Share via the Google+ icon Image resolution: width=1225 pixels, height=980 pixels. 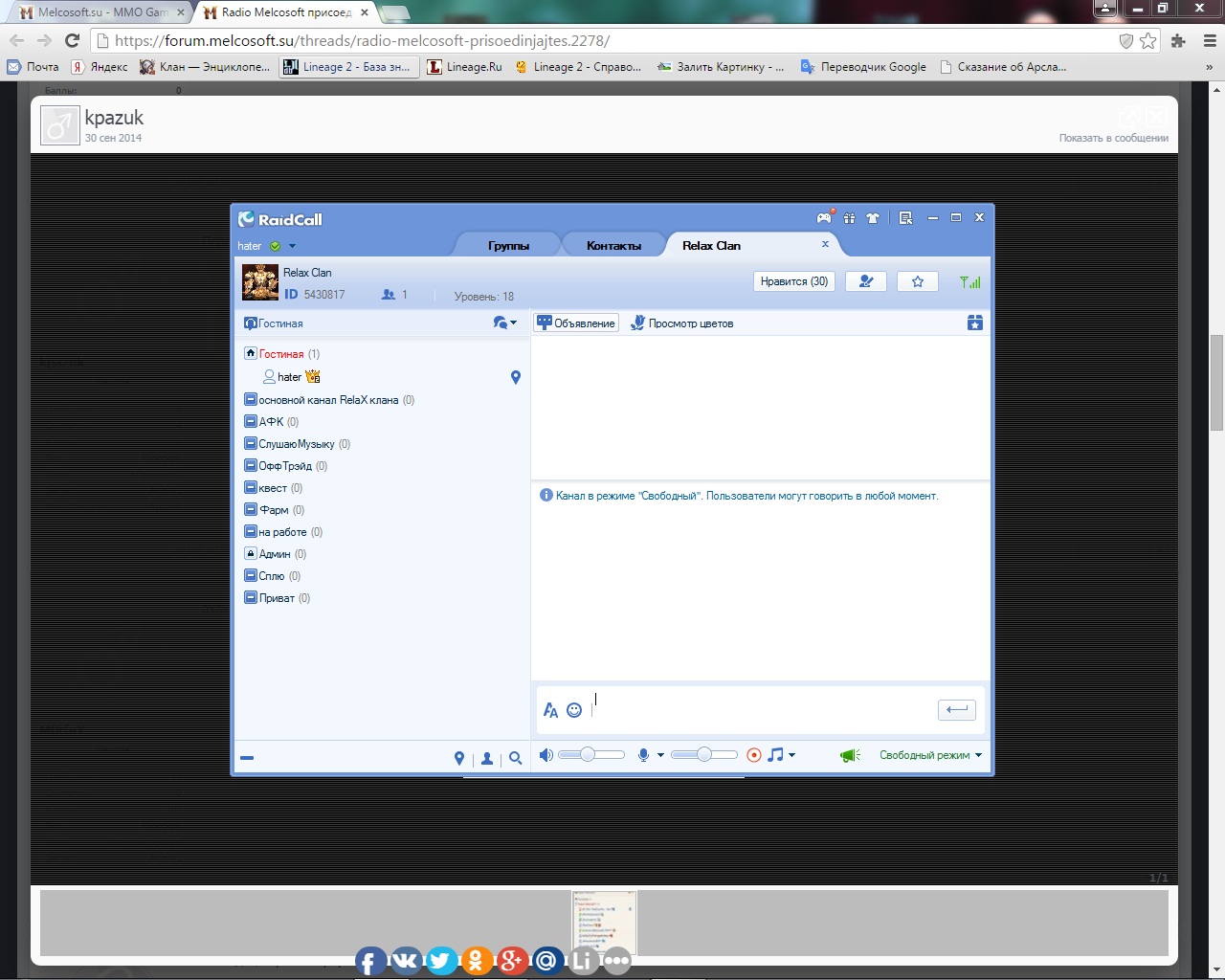[512, 961]
